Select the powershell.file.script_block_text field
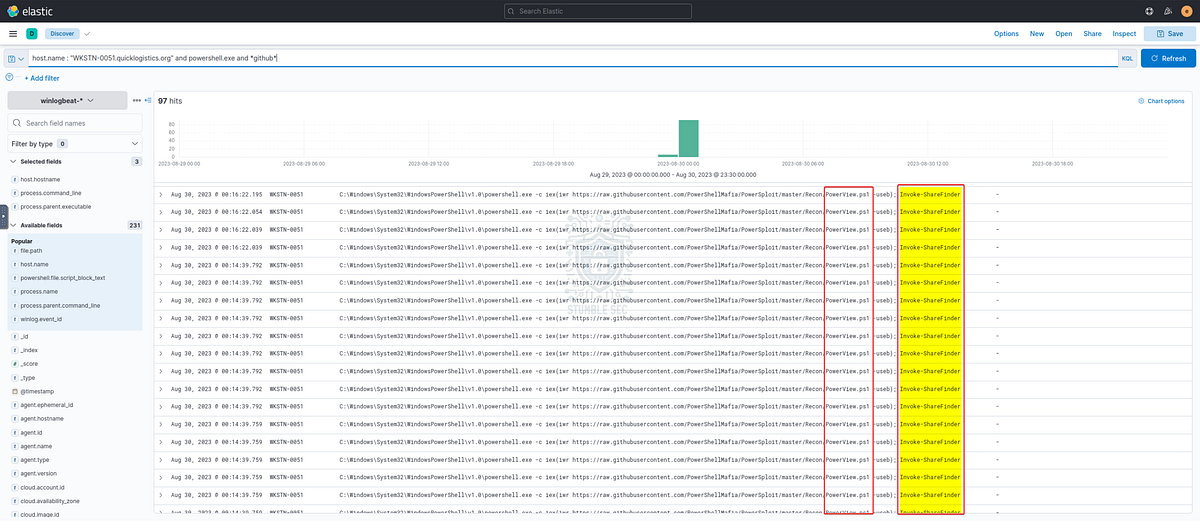Image resolution: width=1200 pixels, height=530 pixels. click(62, 278)
